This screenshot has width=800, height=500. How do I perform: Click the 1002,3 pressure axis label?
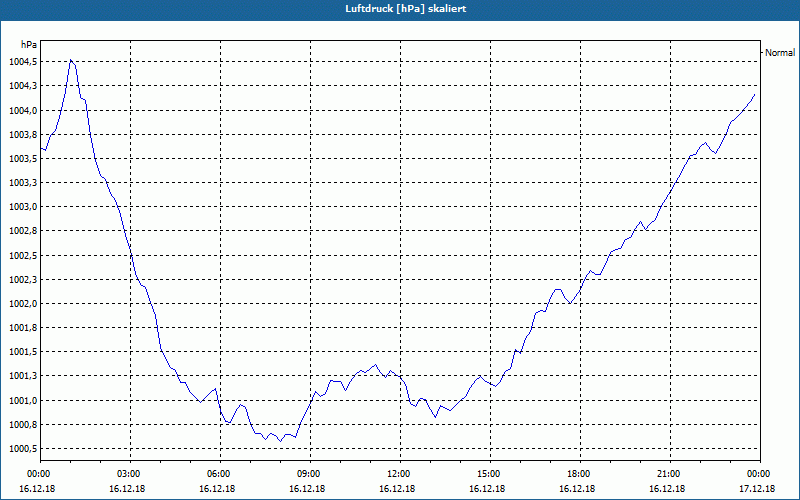tap(22, 280)
